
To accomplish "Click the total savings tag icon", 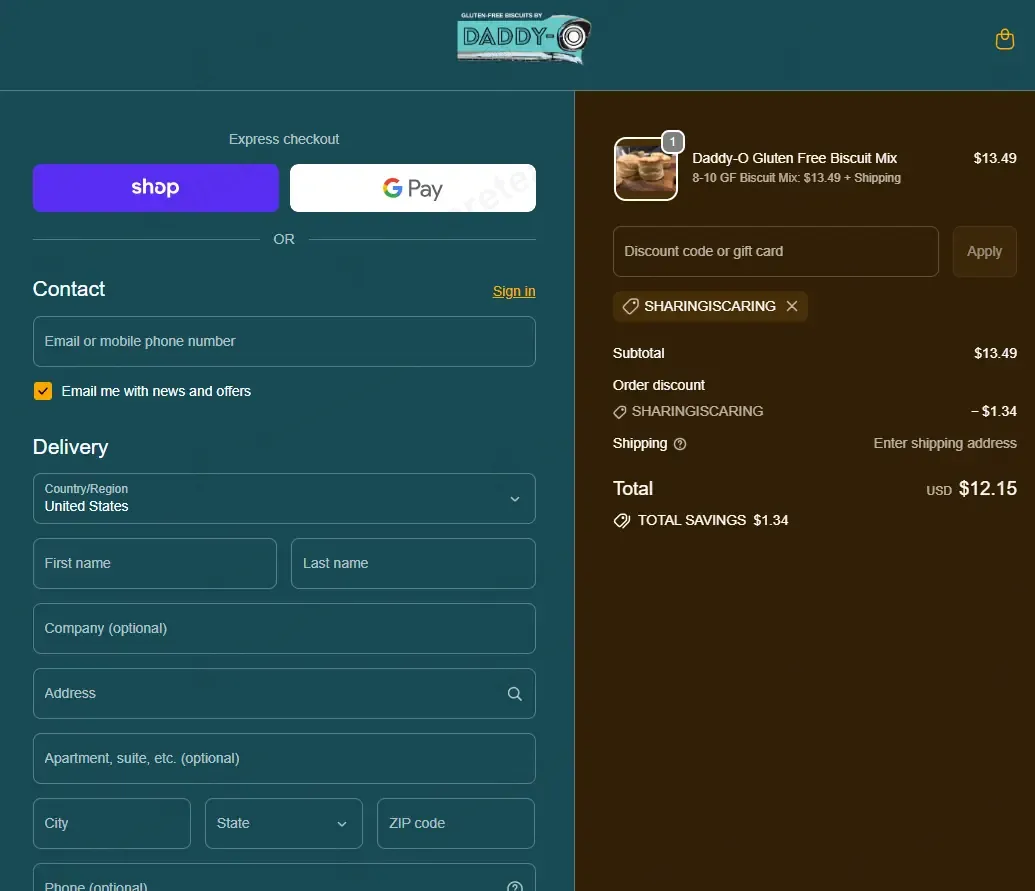I will [x=622, y=521].
